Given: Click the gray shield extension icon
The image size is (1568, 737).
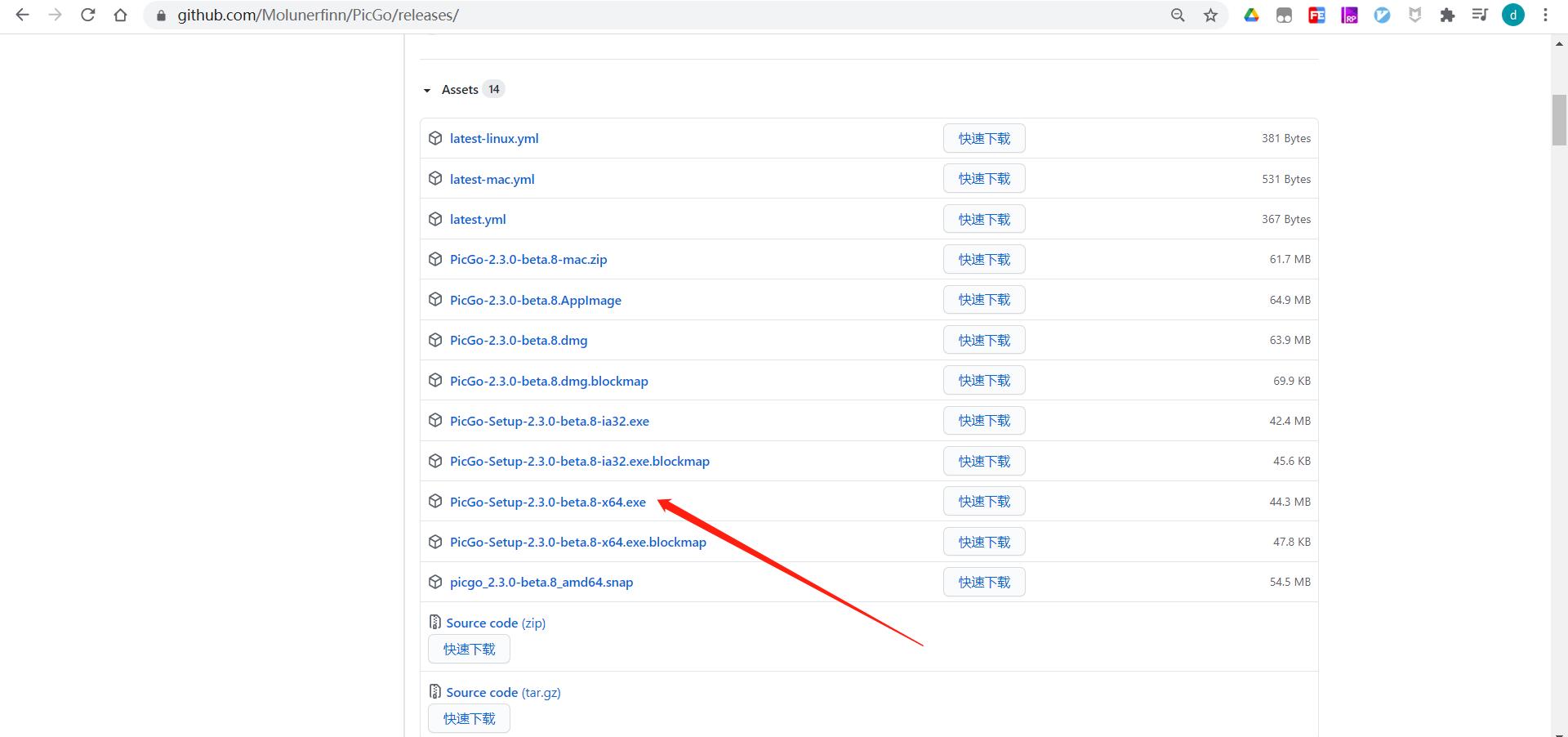Looking at the screenshot, I should [x=1414, y=15].
